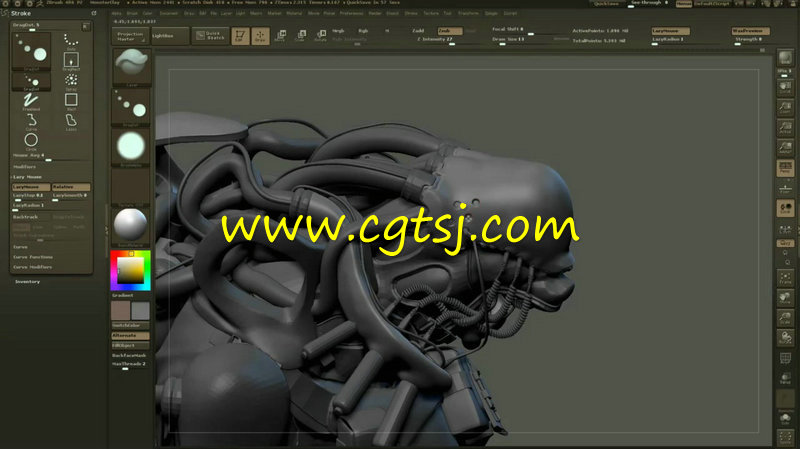Toggle the Relative button

pos(70,187)
